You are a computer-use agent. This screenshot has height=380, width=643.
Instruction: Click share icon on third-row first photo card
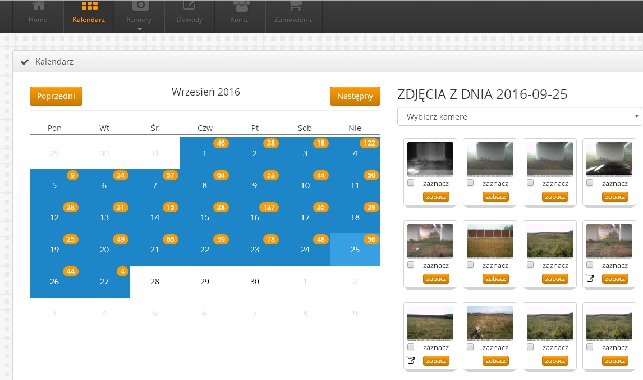[411, 360]
